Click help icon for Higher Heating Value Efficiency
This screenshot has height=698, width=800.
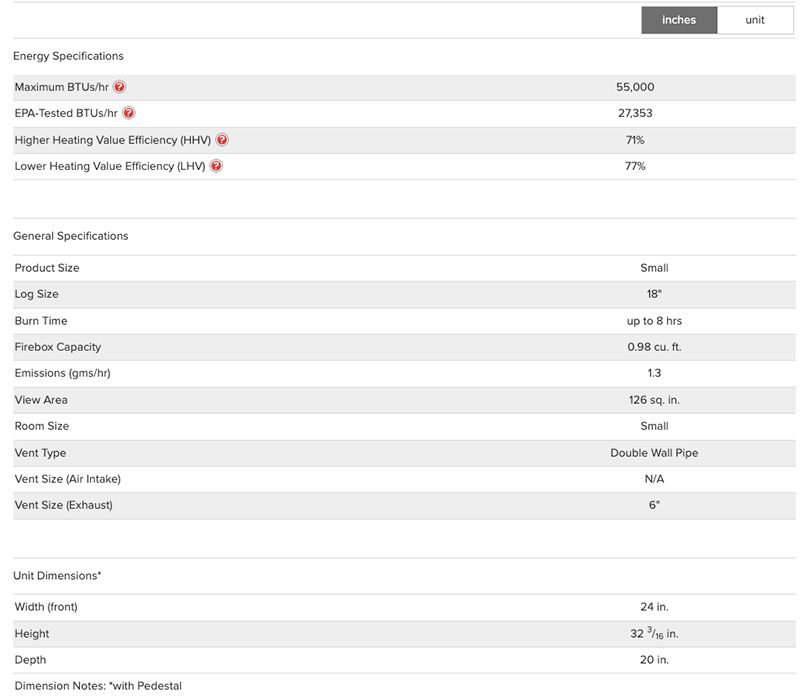point(222,140)
